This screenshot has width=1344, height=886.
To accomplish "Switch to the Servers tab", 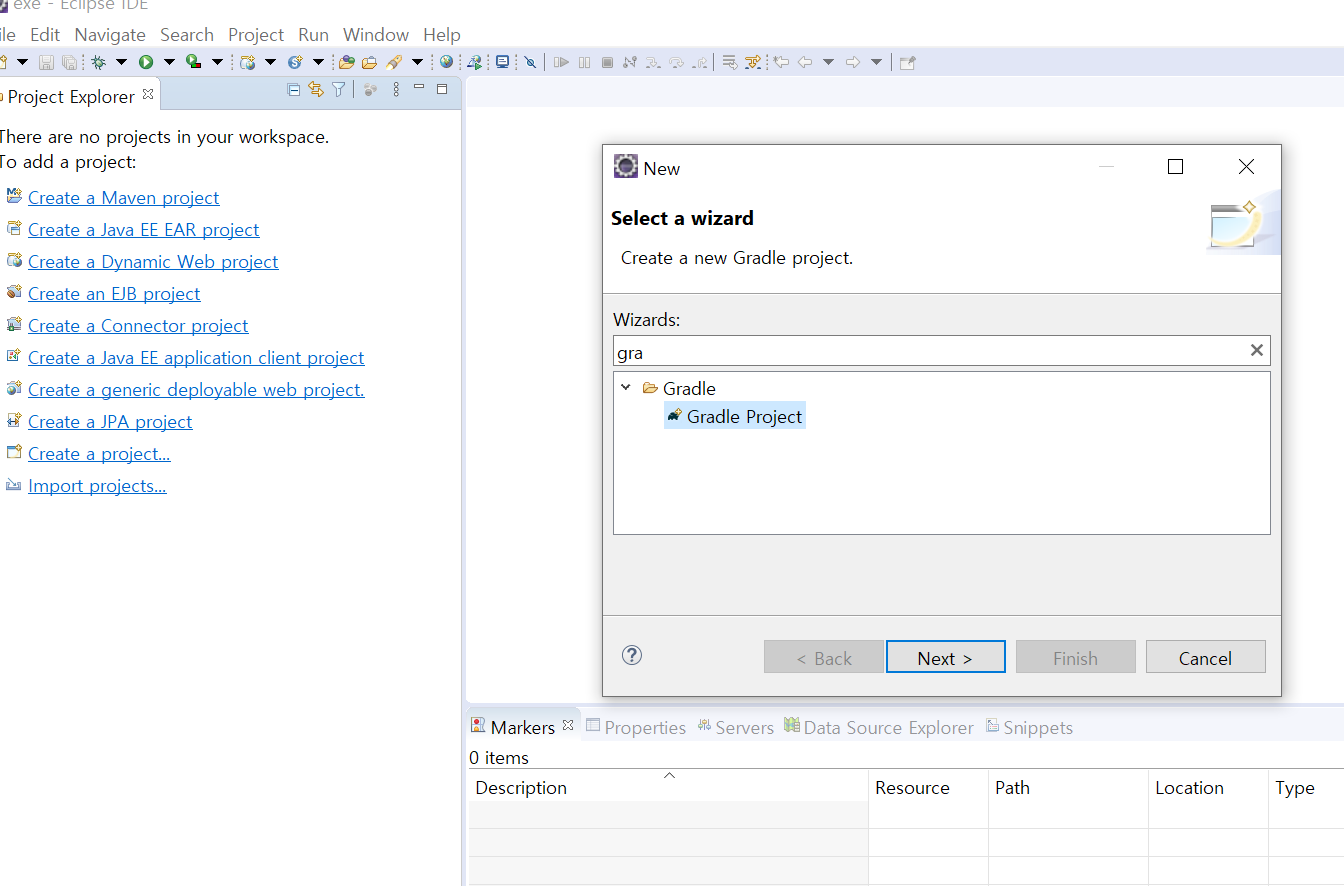I will [x=736, y=727].
